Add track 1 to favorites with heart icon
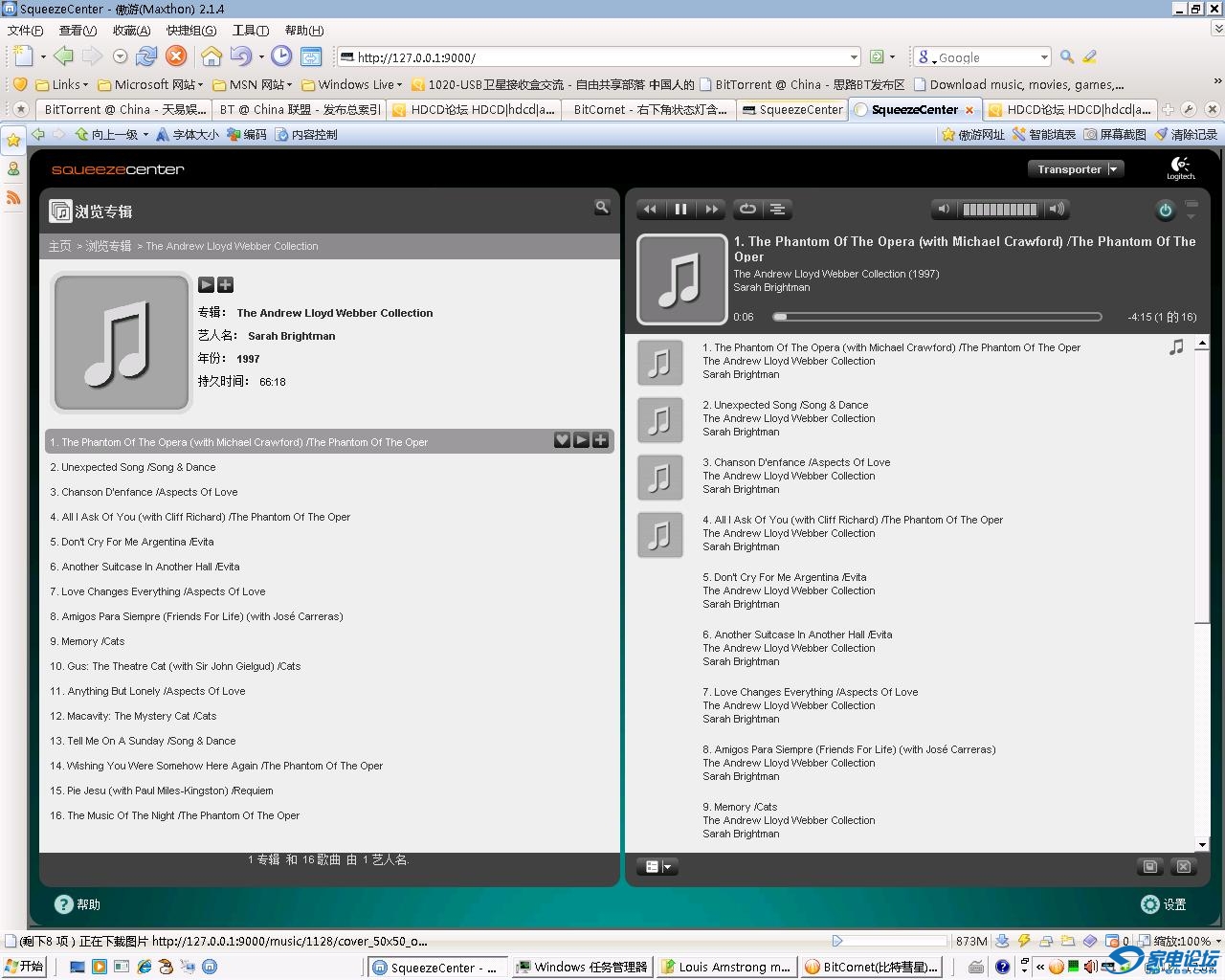 (562, 440)
